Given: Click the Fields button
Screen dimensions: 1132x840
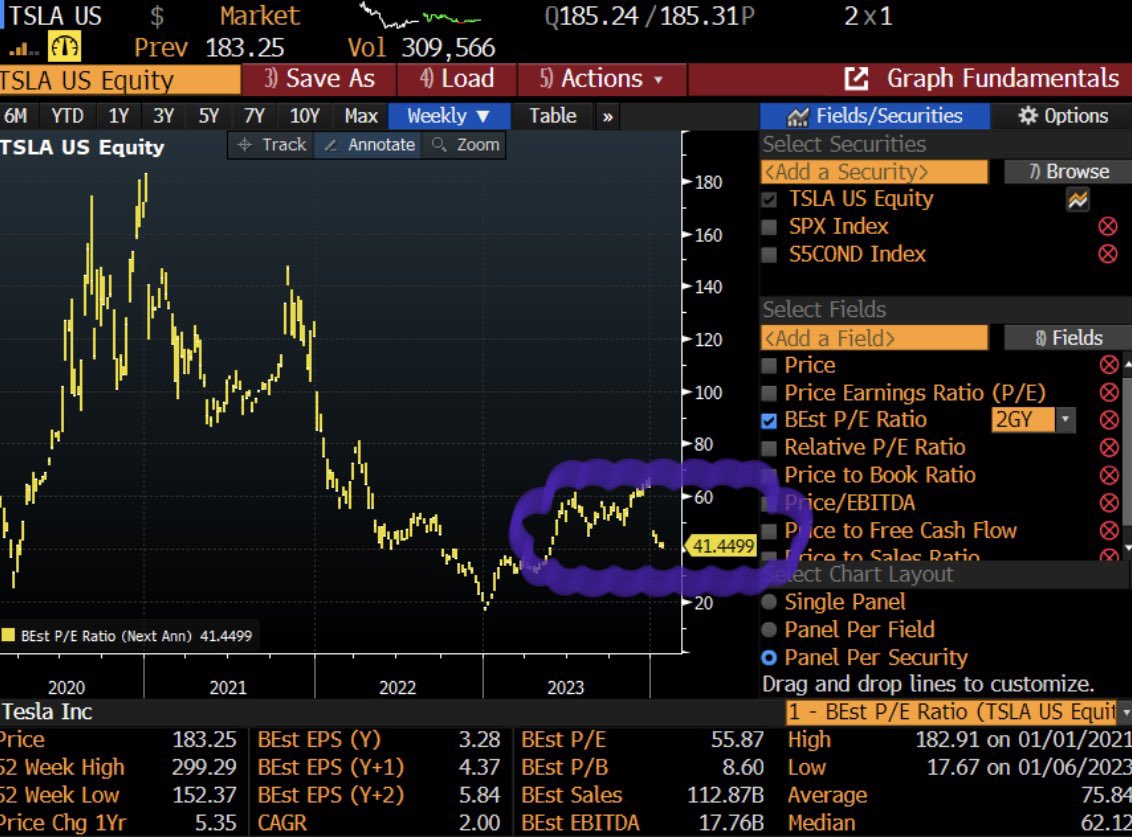Looking at the screenshot, I should click(1068, 338).
